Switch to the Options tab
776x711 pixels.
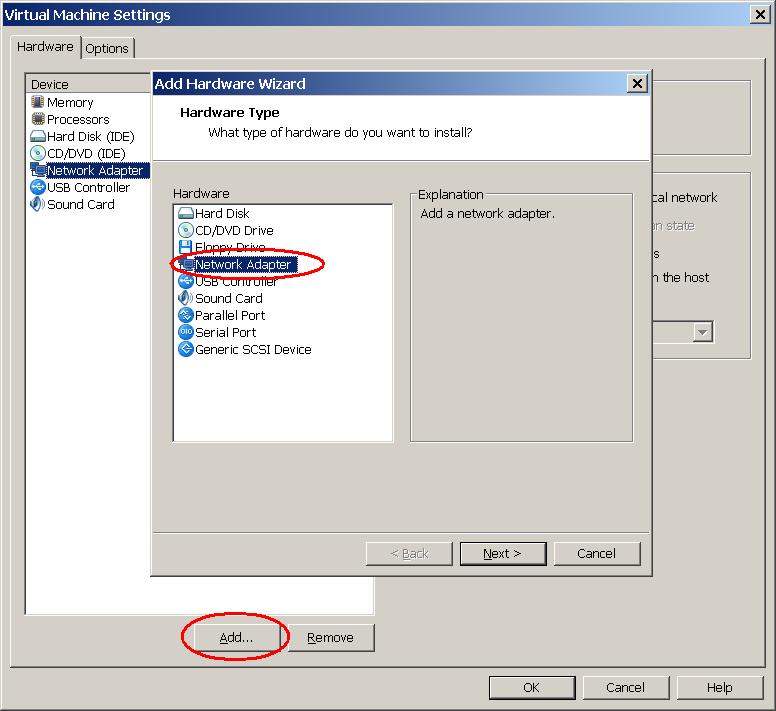click(107, 48)
